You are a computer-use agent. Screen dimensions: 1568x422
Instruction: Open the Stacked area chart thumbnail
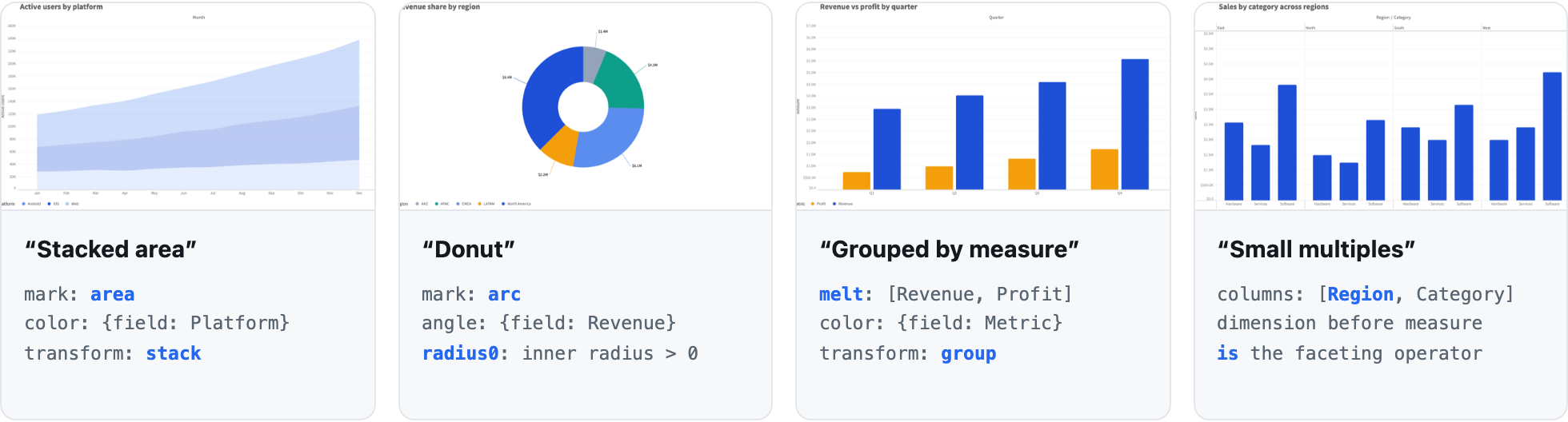tap(188, 105)
